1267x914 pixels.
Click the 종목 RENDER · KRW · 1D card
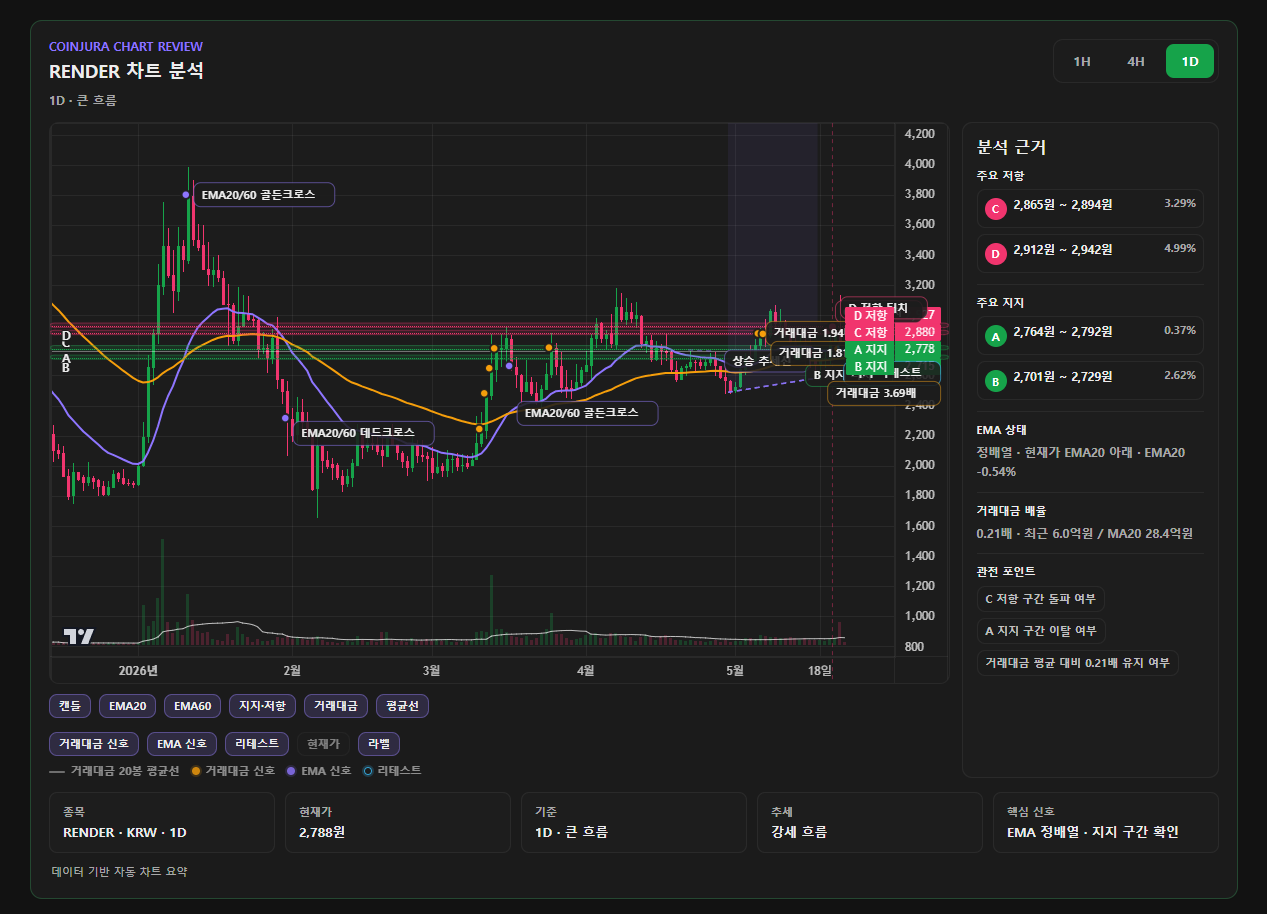point(162,822)
